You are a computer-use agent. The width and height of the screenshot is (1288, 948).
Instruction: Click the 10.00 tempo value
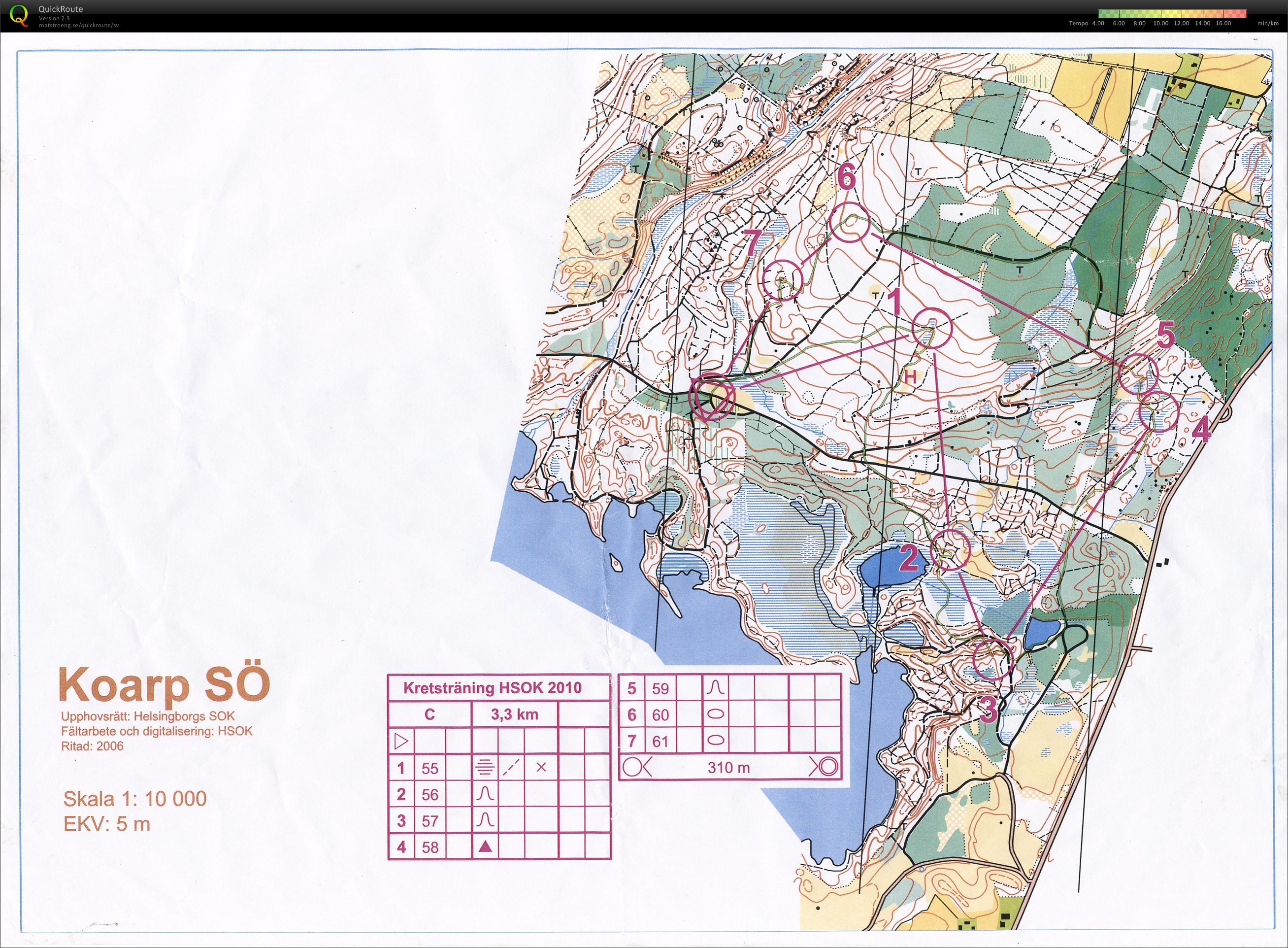(x=1160, y=24)
